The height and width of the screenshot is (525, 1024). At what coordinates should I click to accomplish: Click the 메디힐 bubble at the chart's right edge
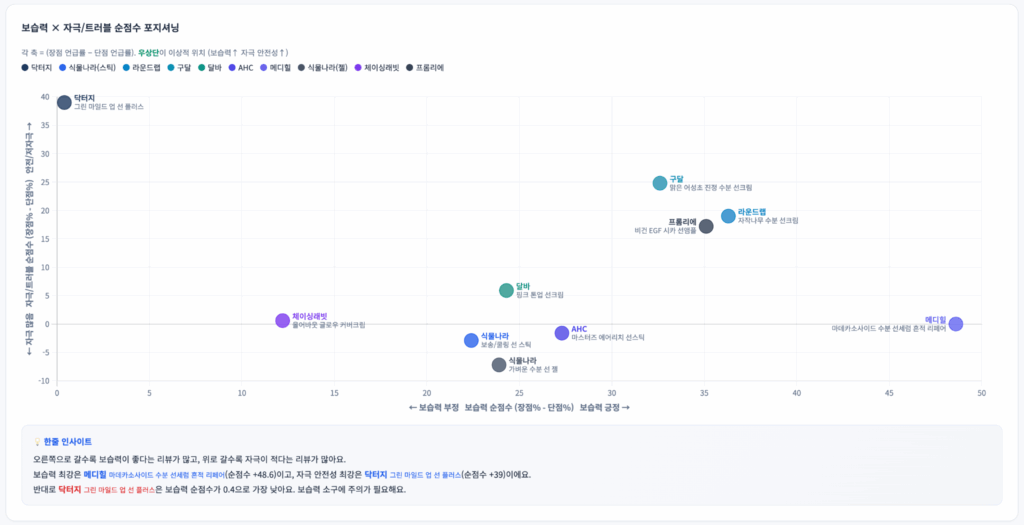(956, 324)
